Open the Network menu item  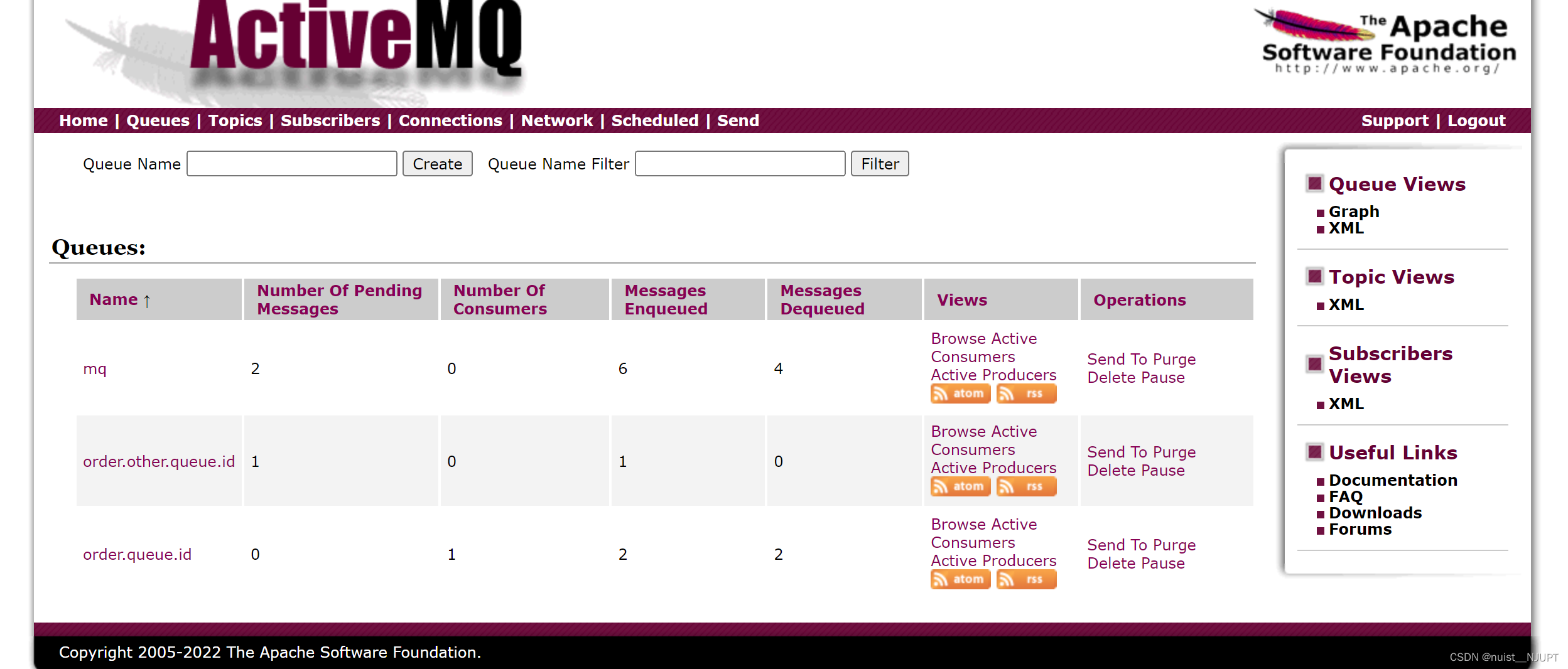(557, 120)
